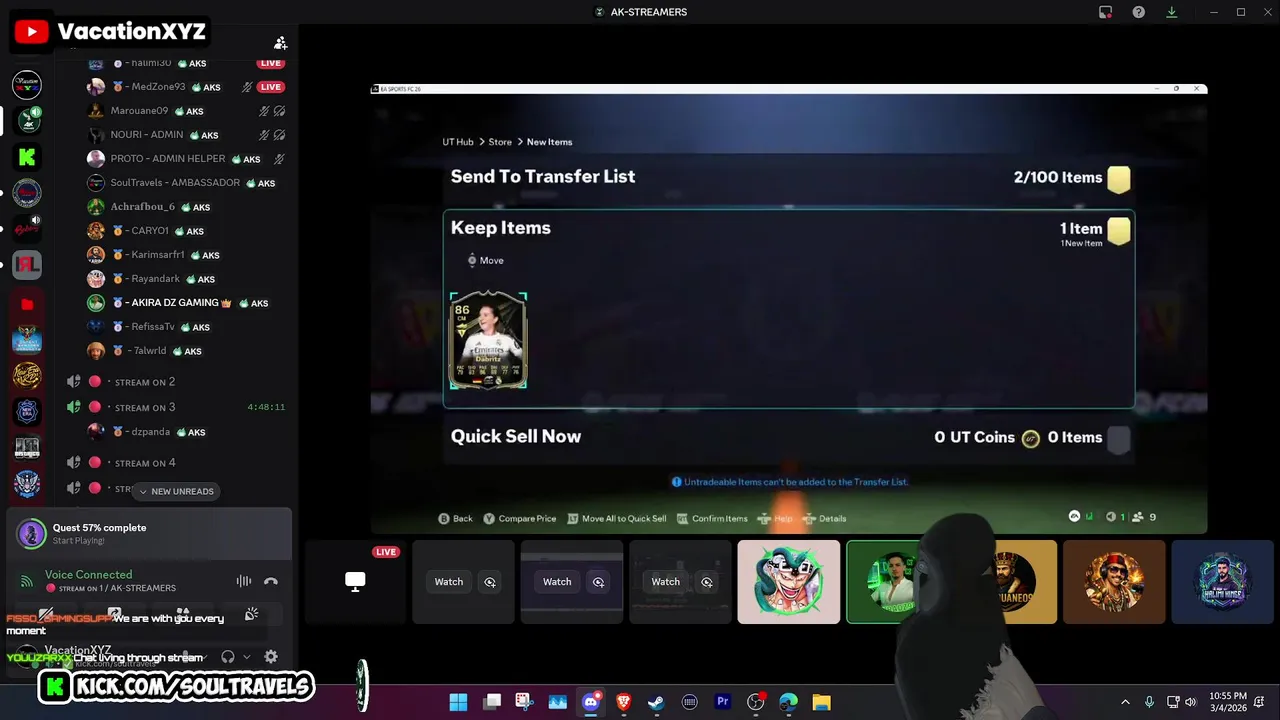Open Premiere Pro from taskbar
This screenshot has height=720, width=1280.
722,702
